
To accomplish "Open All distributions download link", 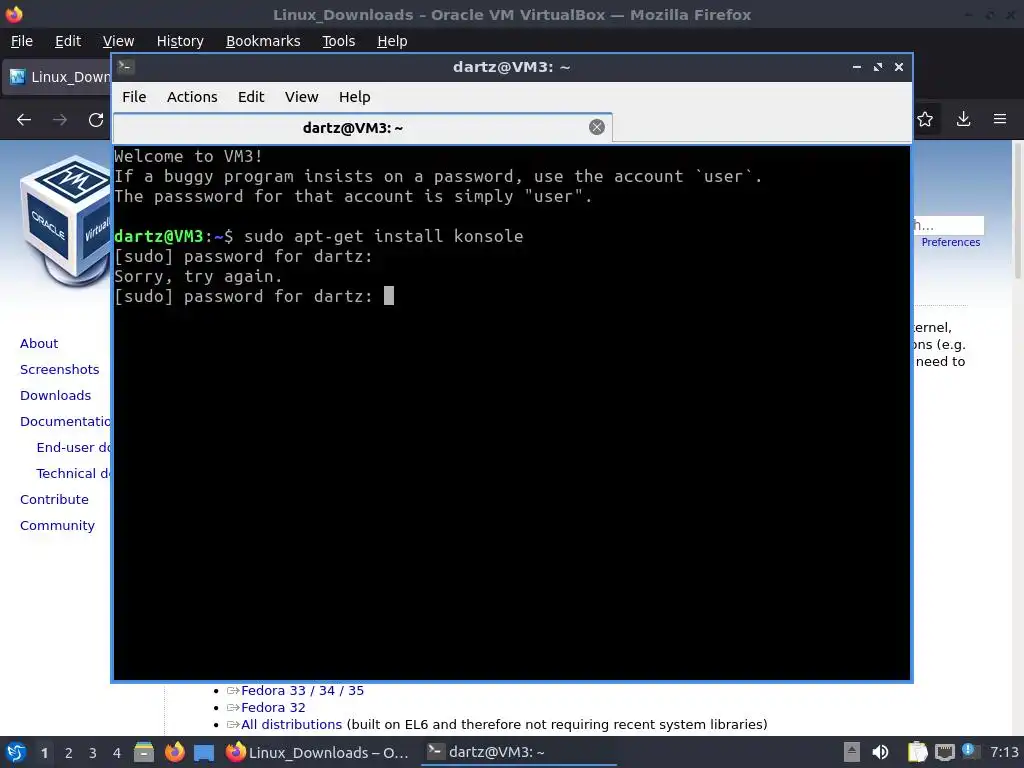I will click(x=291, y=724).
